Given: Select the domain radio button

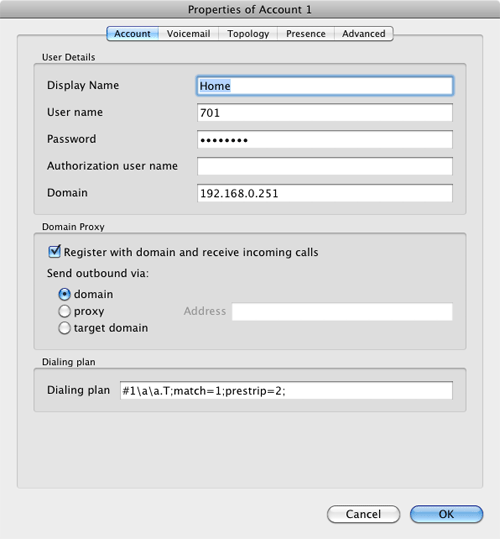Looking at the screenshot, I should coord(64,294).
